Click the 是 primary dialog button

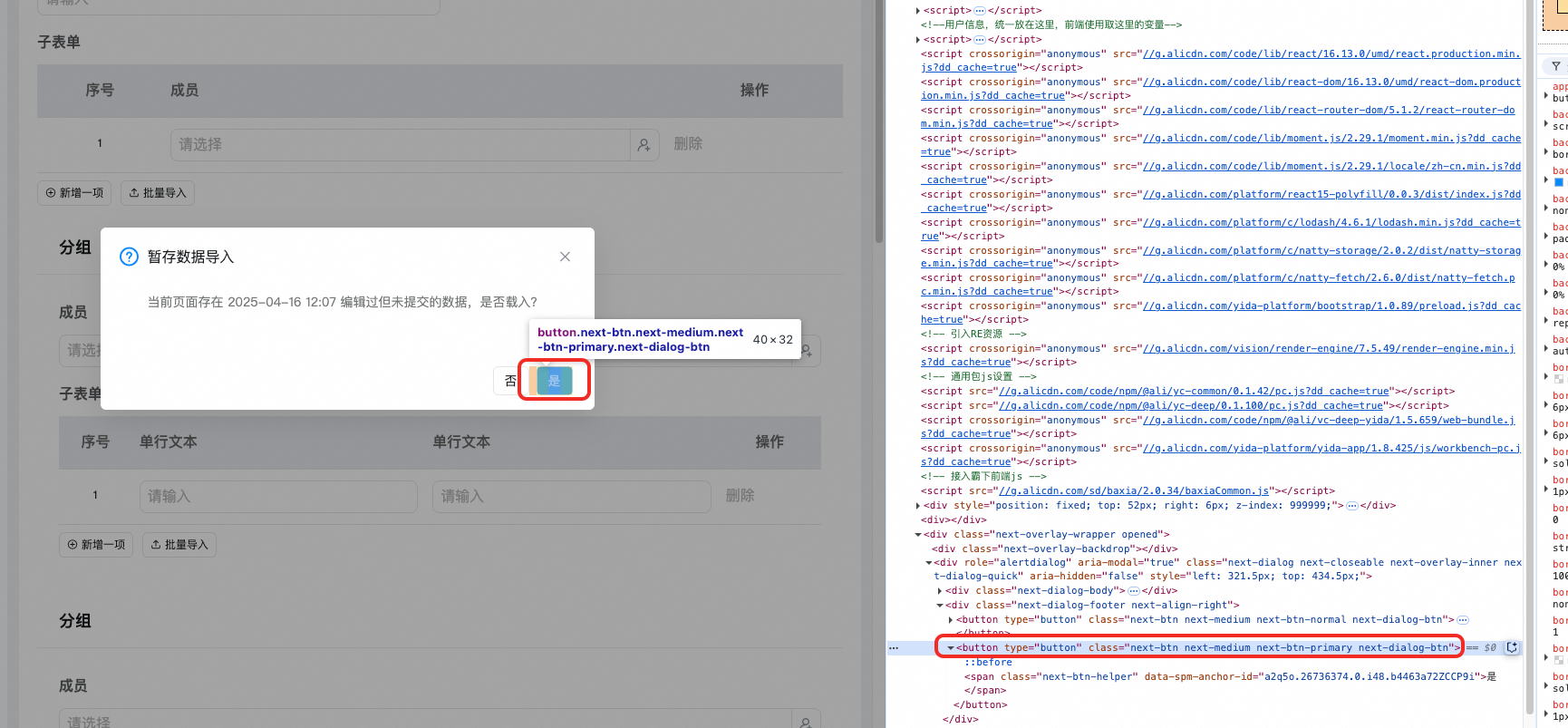555,381
